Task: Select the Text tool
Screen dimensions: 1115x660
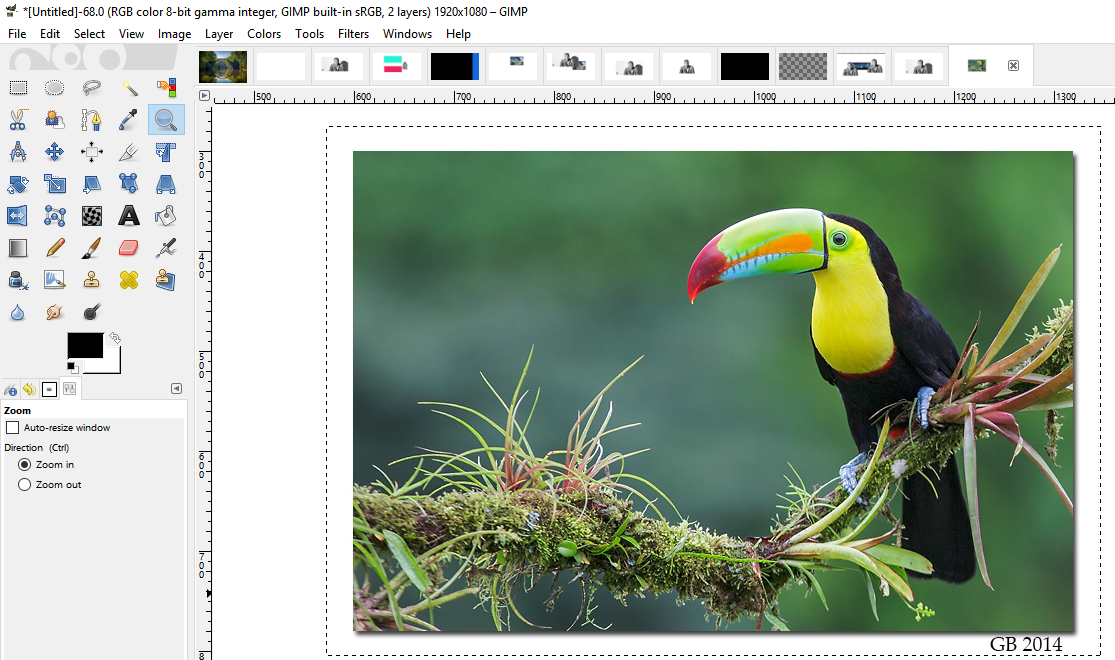Action: (x=129, y=216)
